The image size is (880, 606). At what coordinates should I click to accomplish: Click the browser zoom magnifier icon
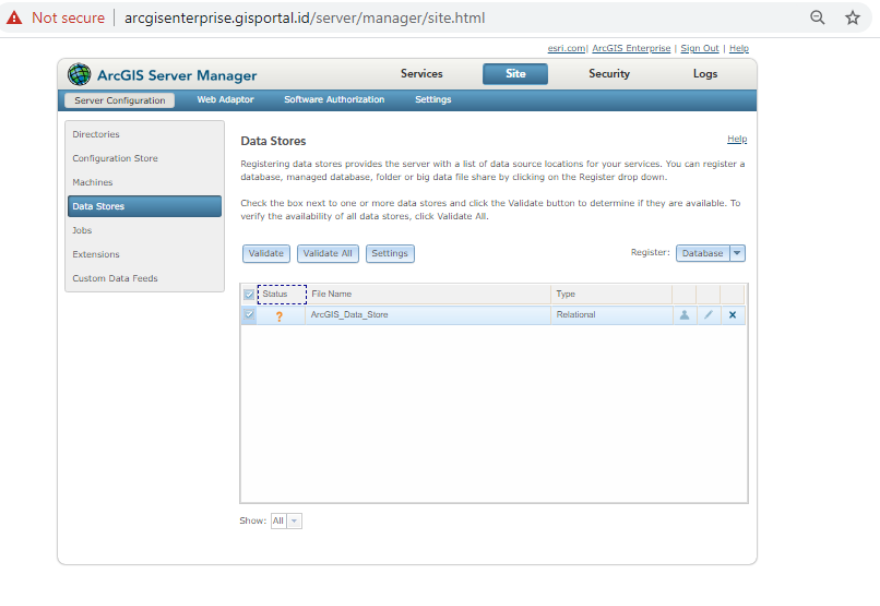click(x=818, y=17)
